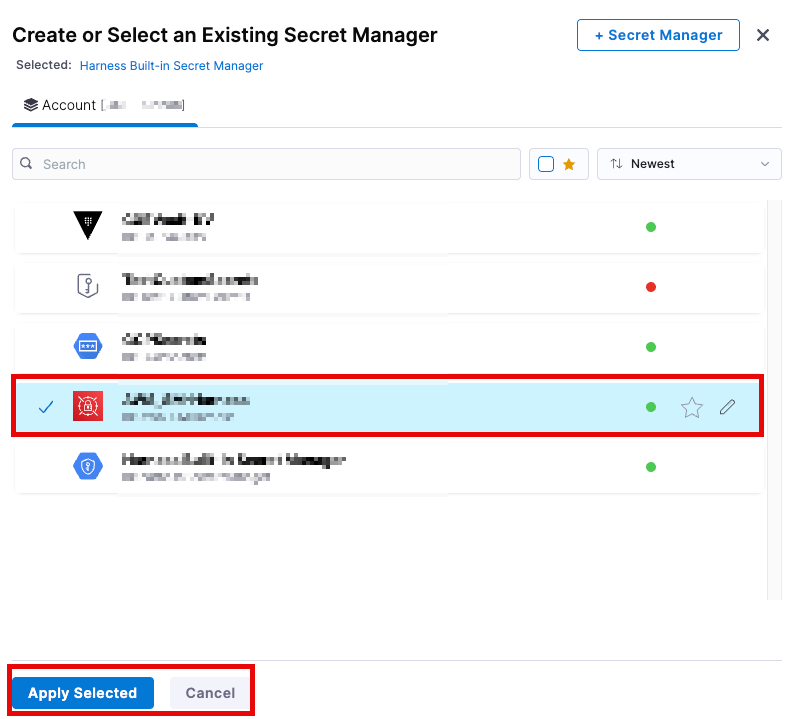Click the shield-with-key custom secret manager icon

tap(88, 286)
